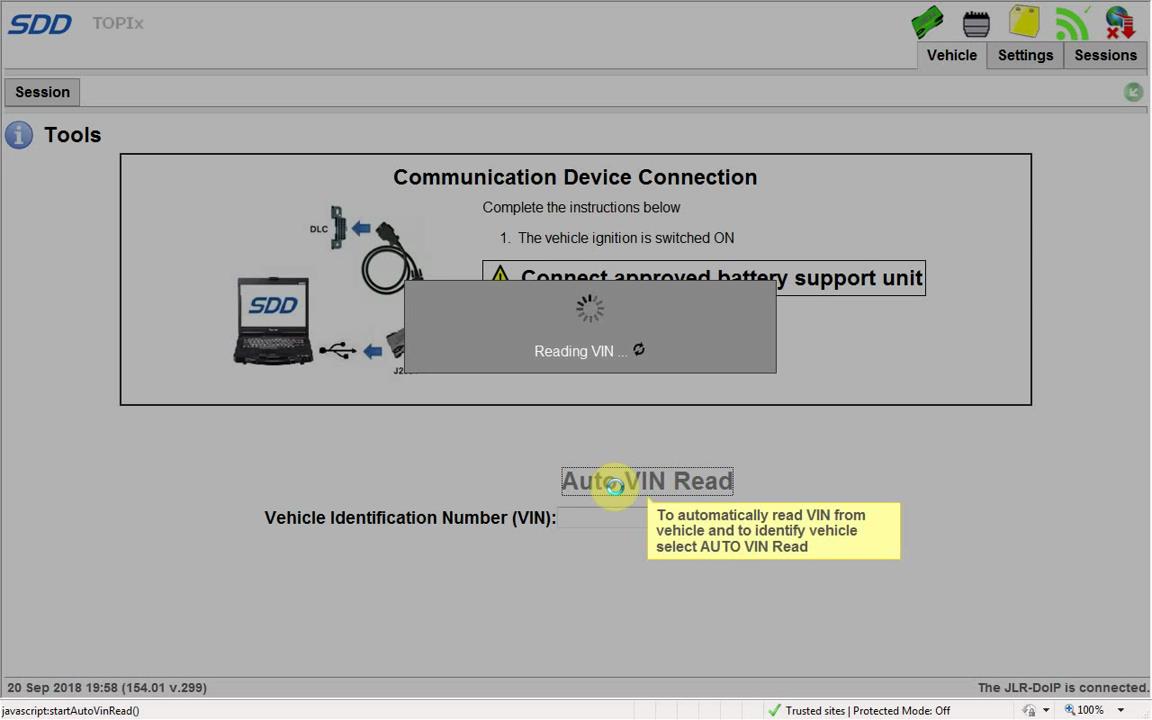The width and height of the screenshot is (1152, 720).
Task: Click the SDD laptop illustration
Action: click(273, 320)
